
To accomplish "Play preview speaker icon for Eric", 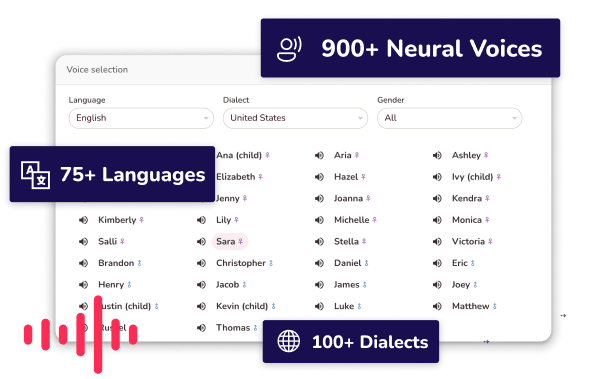I will pyautogui.click(x=437, y=263).
